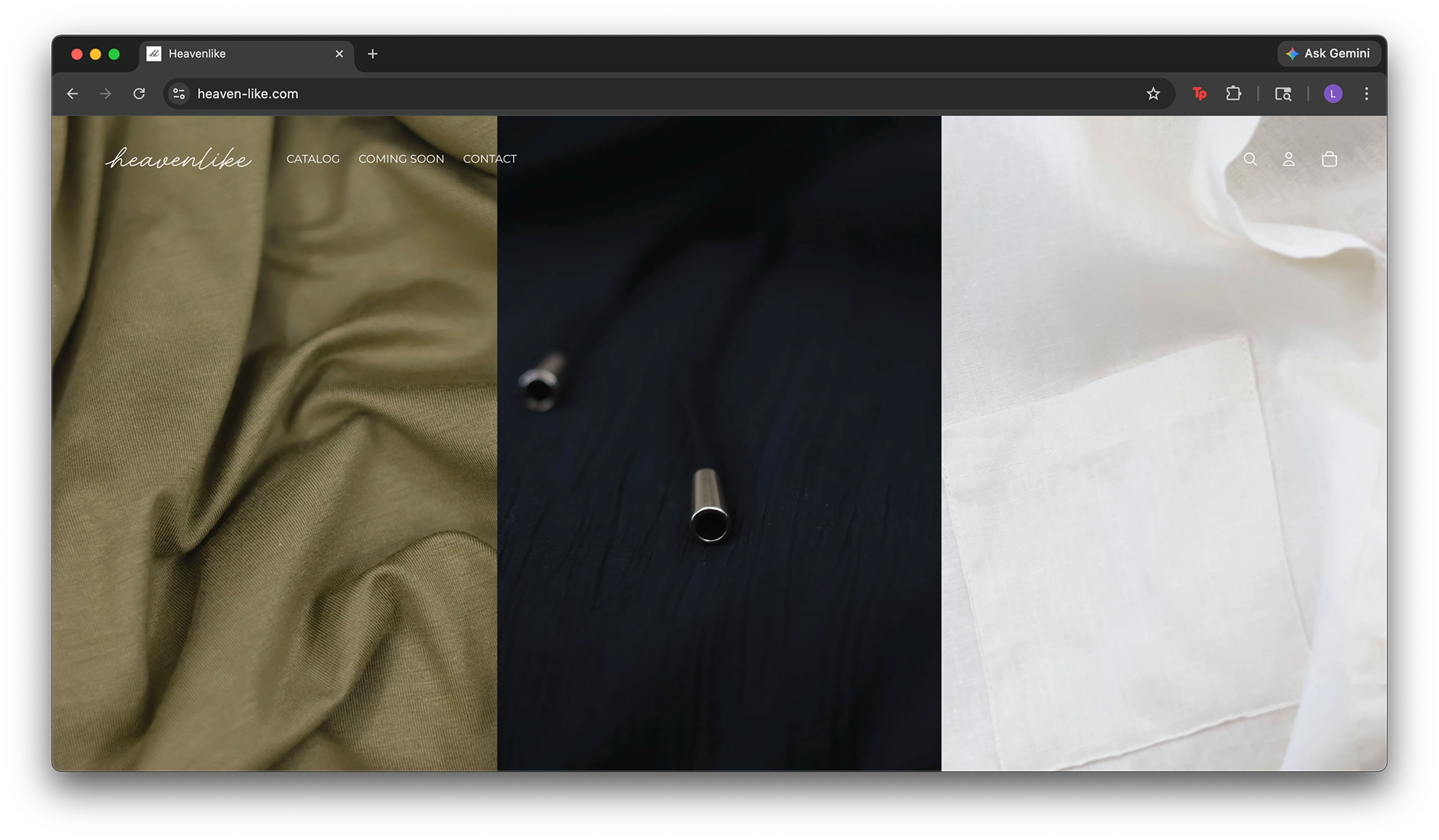Open the website search icon
1439x840 pixels.
(x=1250, y=159)
